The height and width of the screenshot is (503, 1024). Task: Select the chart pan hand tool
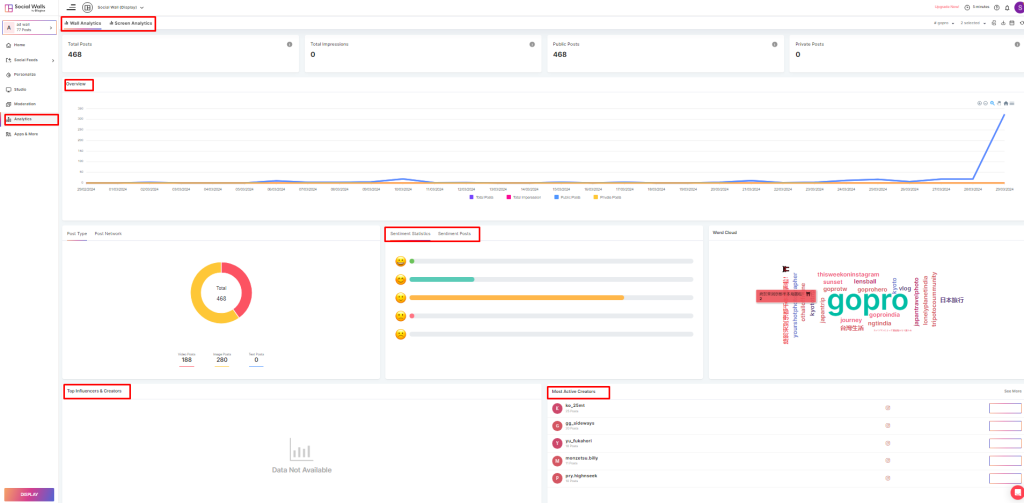click(x=999, y=103)
